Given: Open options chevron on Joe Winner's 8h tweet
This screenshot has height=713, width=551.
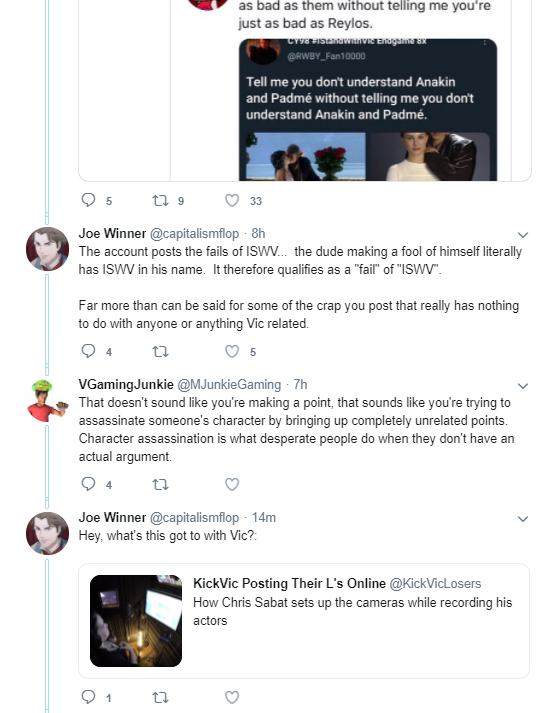Looking at the screenshot, I should (523, 235).
